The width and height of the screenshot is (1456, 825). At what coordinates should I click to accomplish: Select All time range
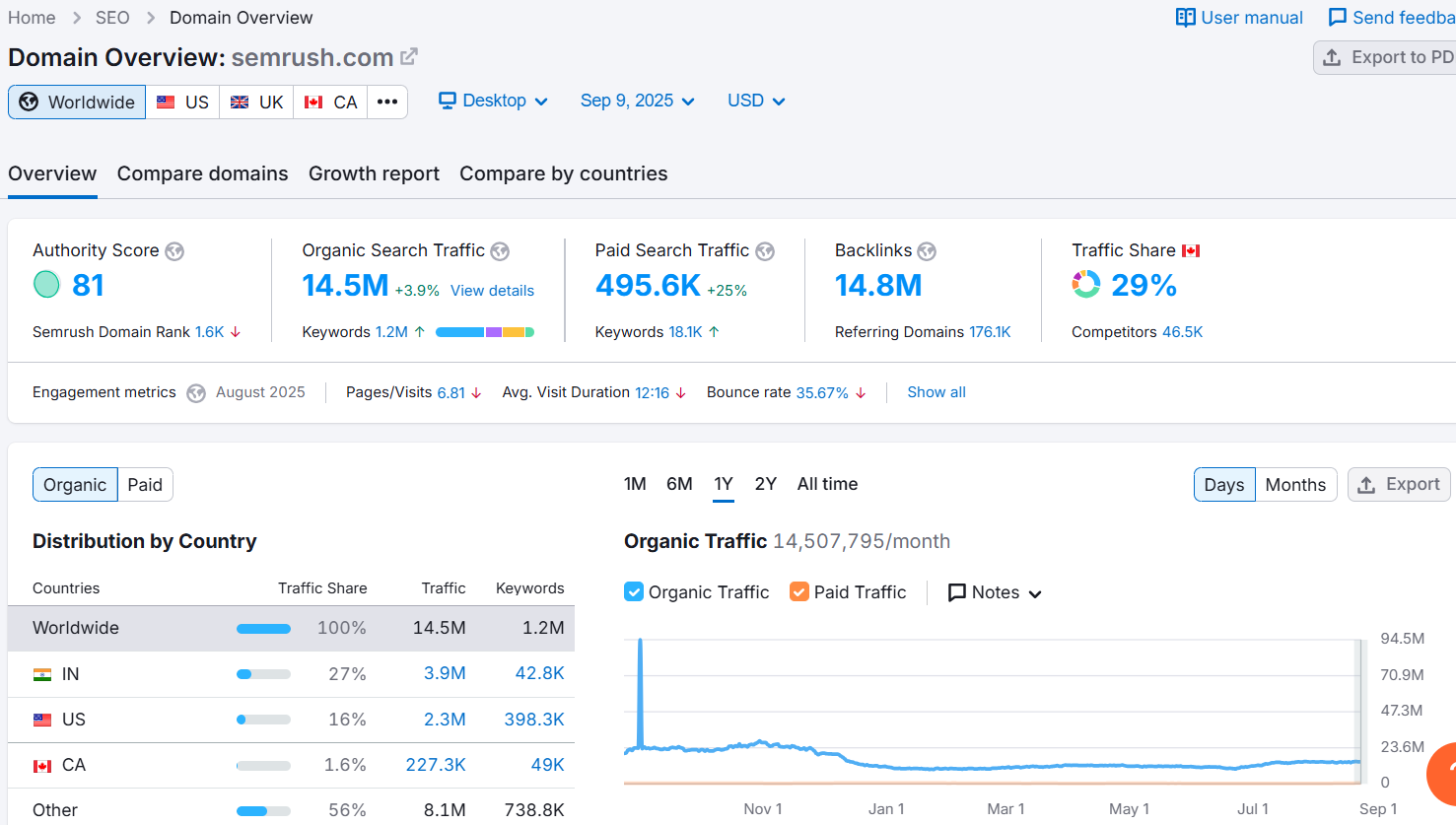(827, 484)
